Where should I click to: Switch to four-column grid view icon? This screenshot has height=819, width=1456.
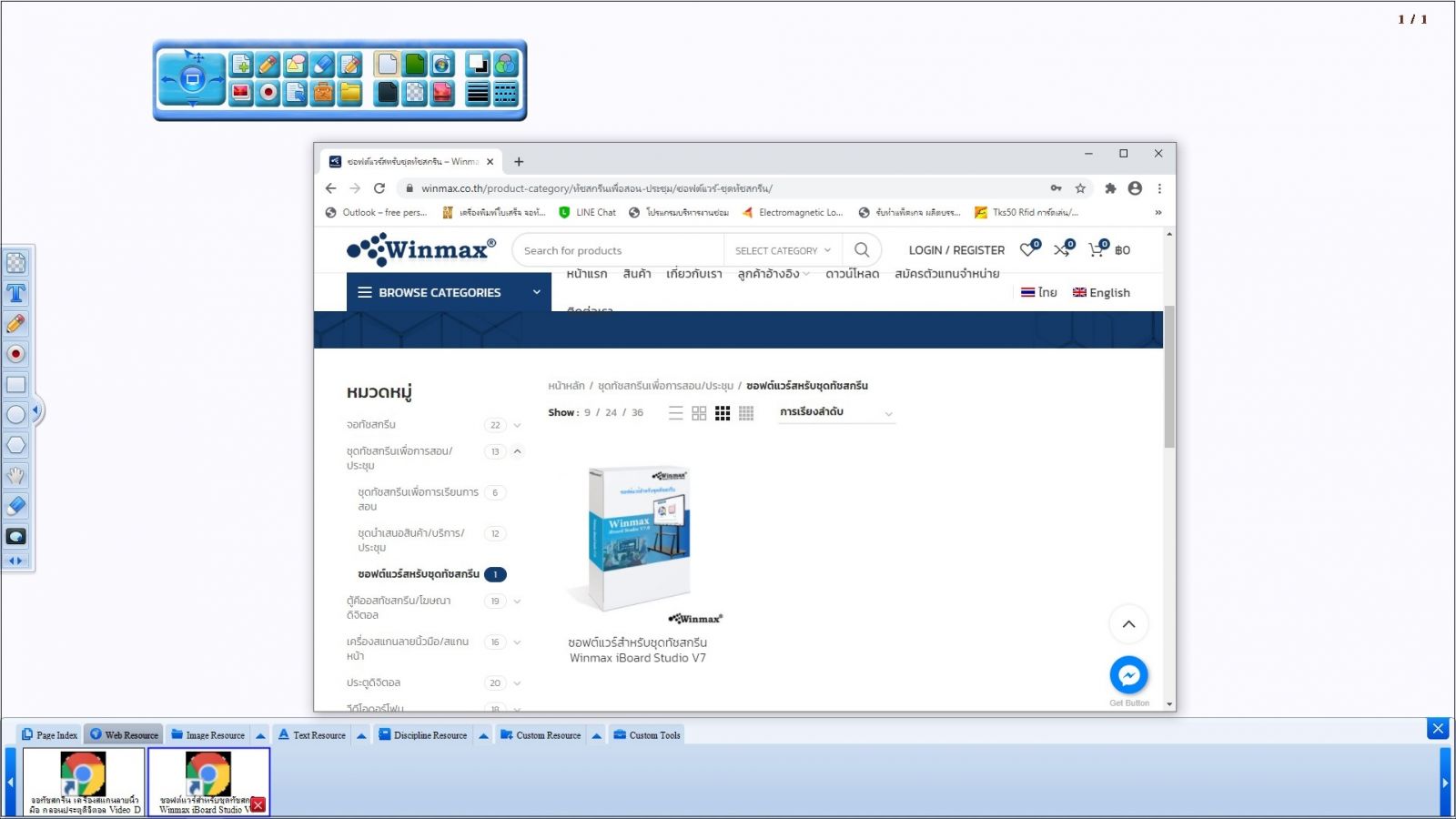746,413
